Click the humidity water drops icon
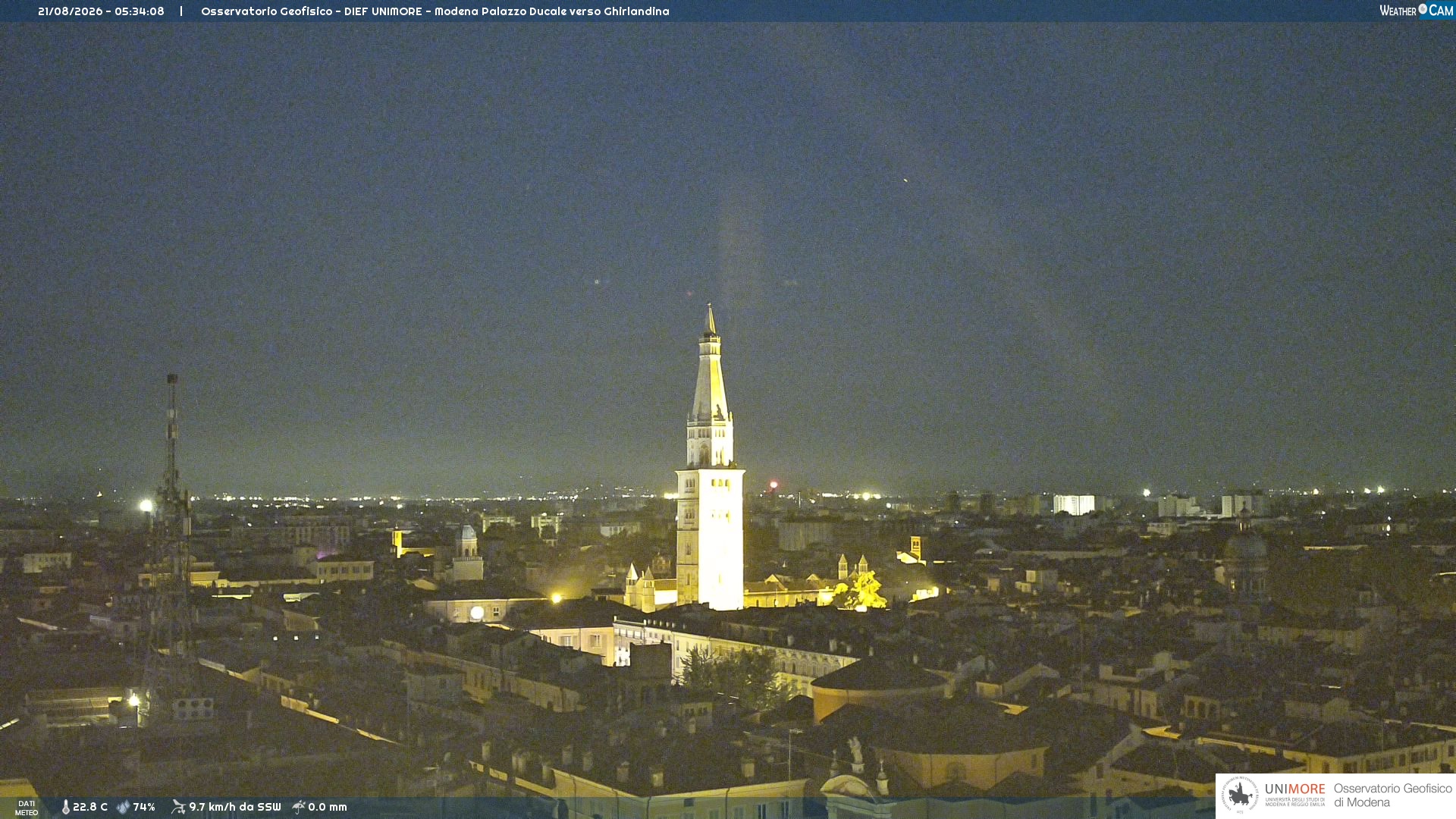 pos(123,808)
